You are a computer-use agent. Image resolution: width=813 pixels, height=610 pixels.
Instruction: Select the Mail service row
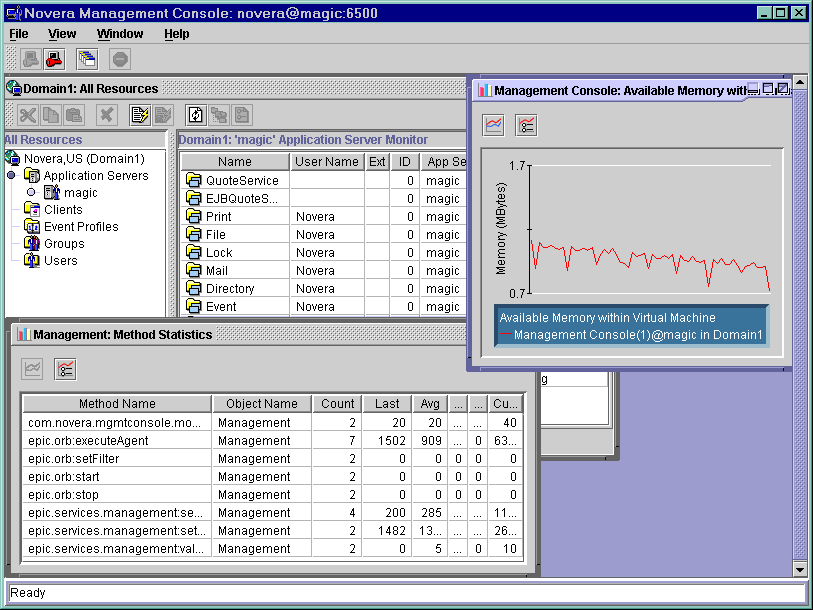pos(323,270)
